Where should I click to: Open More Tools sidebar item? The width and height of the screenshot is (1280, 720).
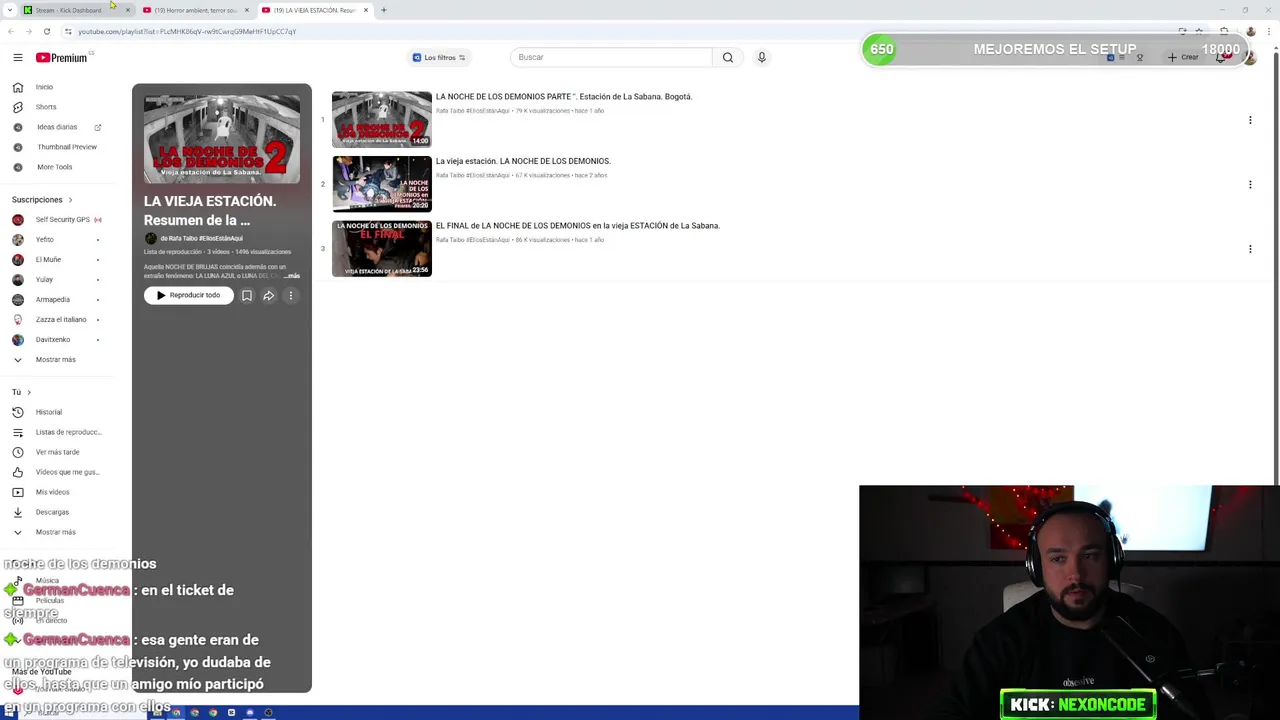[55, 167]
